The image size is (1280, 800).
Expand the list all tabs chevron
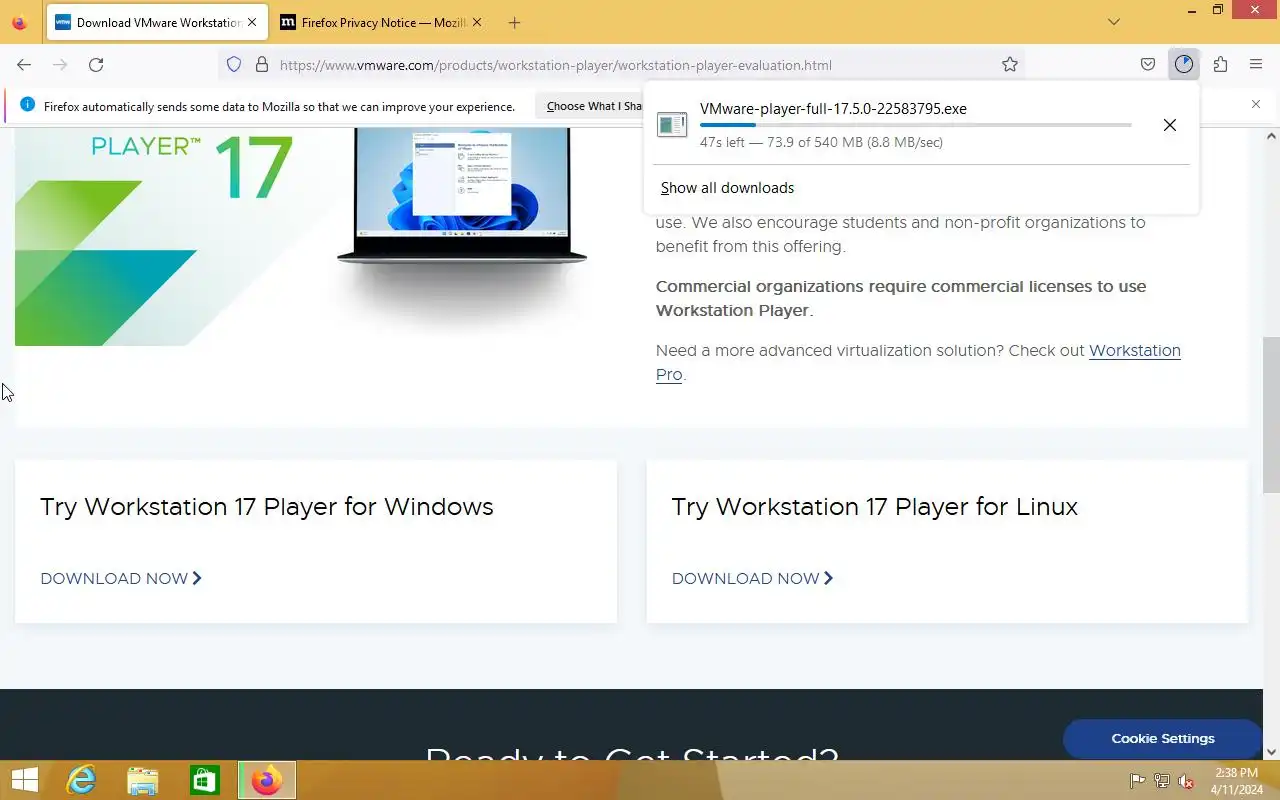[1114, 22]
